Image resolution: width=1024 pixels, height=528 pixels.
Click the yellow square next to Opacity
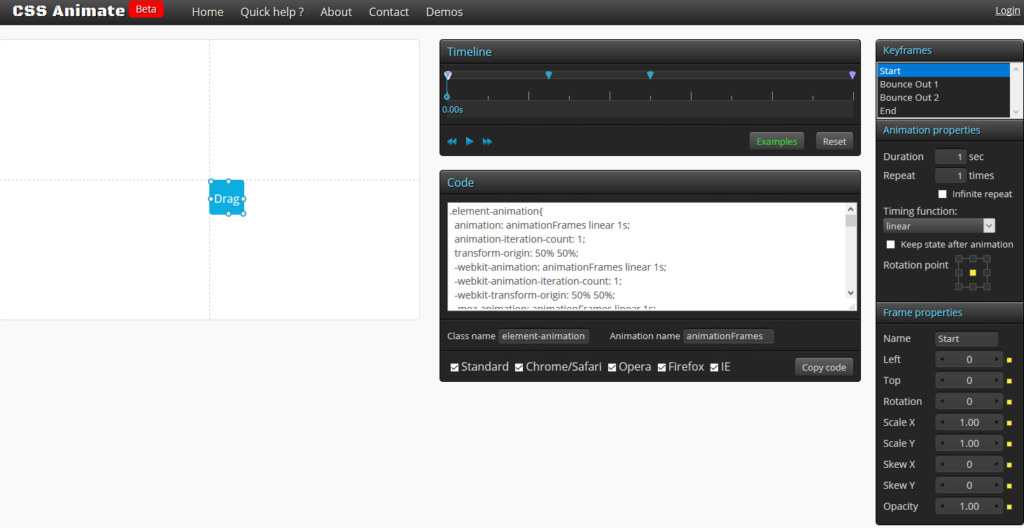[1009, 507]
